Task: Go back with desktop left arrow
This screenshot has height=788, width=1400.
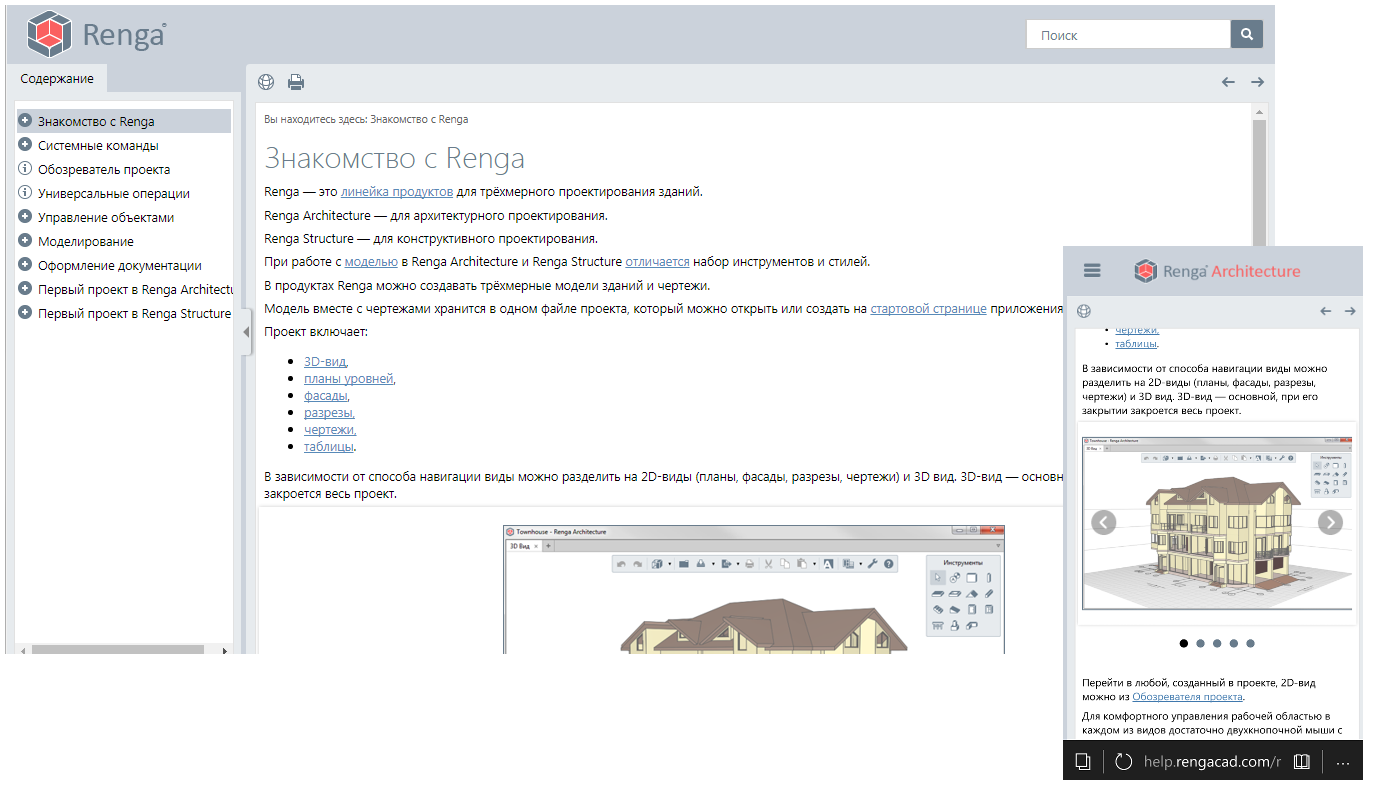Action: pyautogui.click(x=1228, y=82)
